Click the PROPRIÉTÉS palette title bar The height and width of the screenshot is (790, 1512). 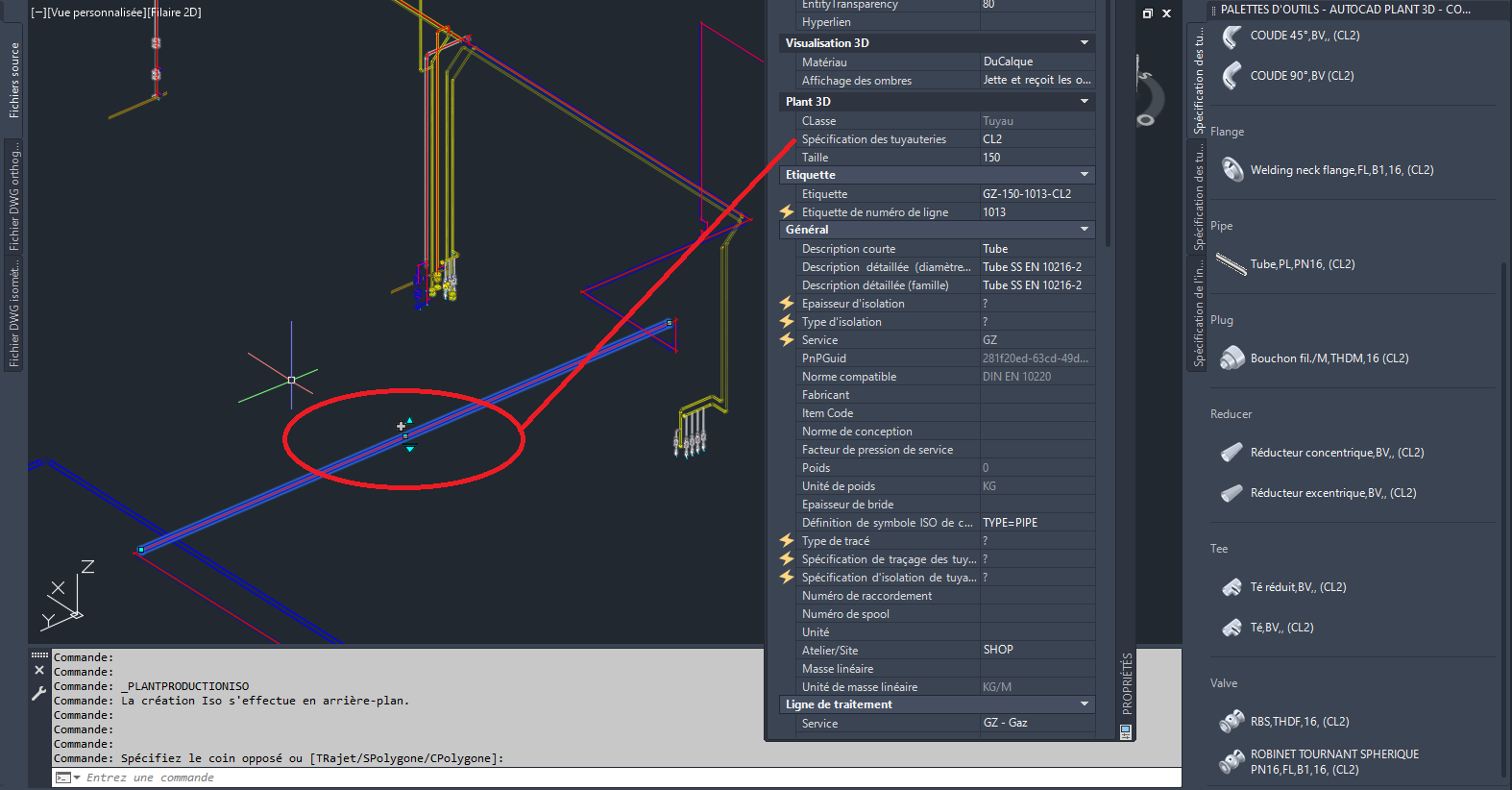[x=1127, y=683]
